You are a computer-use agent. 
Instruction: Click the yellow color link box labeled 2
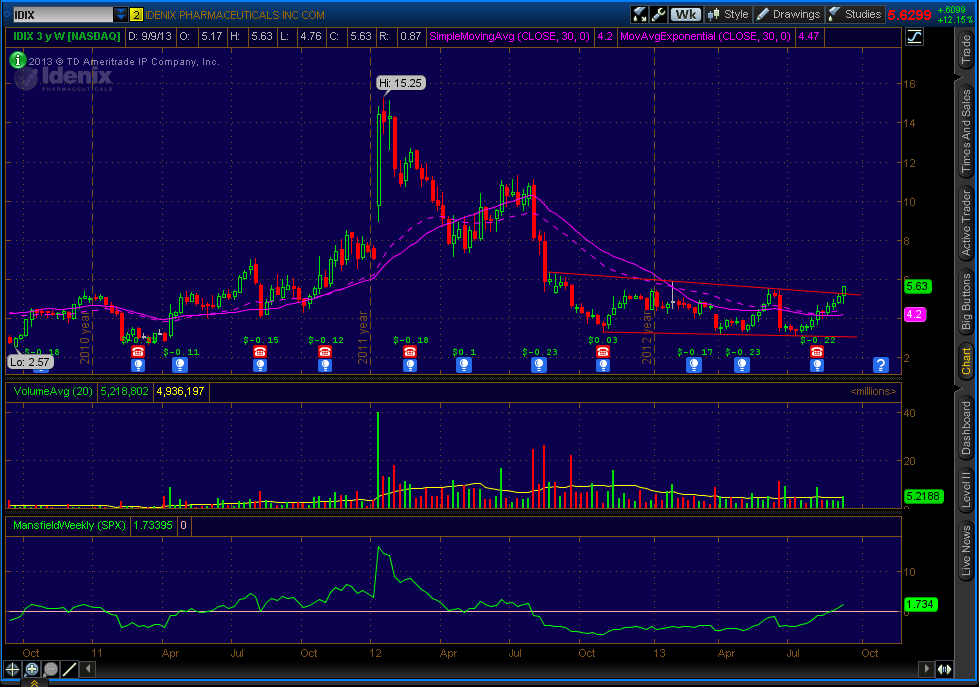click(x=136, y=14)
